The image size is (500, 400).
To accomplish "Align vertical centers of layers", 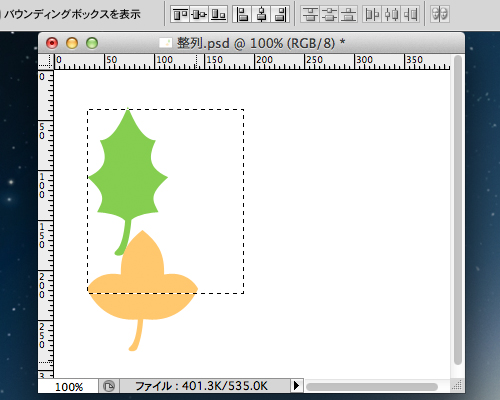I will (199, 14).
